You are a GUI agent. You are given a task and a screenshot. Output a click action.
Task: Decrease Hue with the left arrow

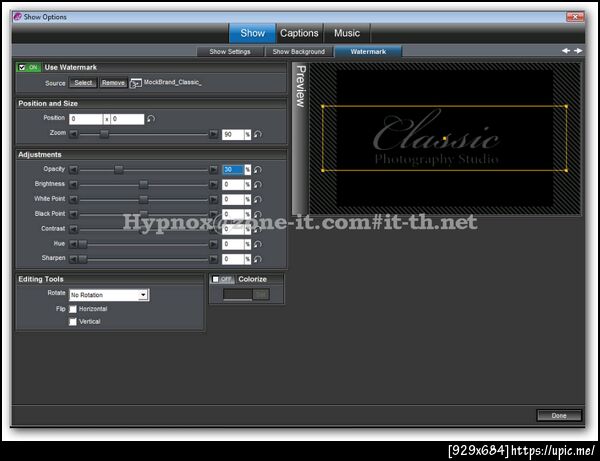[73, 244]
